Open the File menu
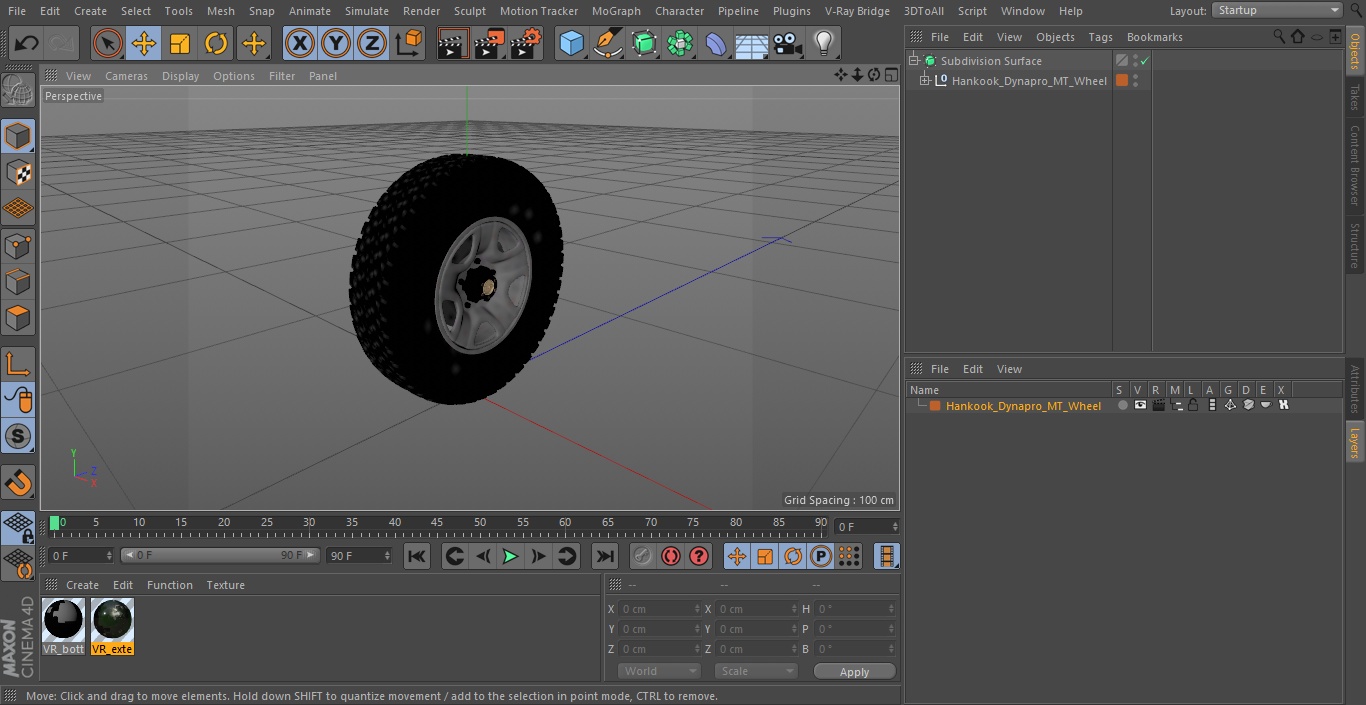 (x=17, y=11)
